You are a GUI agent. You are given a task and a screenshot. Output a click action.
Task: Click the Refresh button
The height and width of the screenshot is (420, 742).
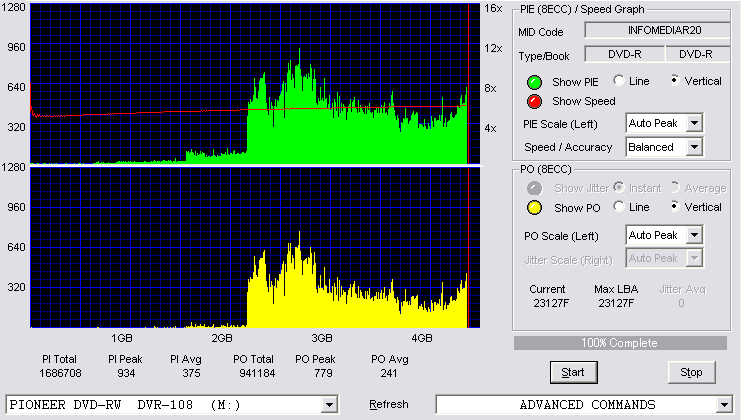389,404
